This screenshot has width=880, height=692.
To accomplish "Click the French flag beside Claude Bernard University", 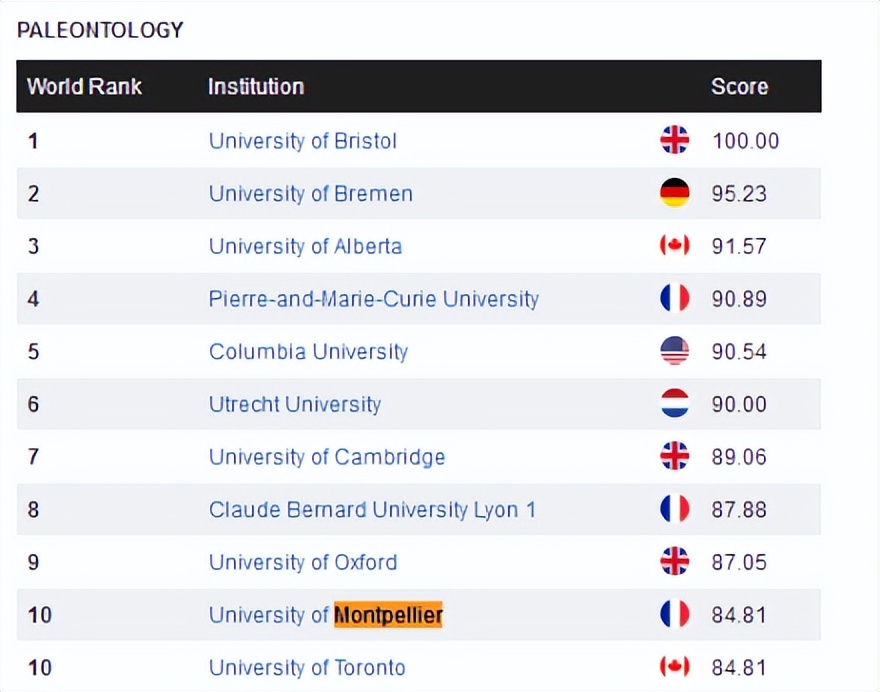I will 675,509.
